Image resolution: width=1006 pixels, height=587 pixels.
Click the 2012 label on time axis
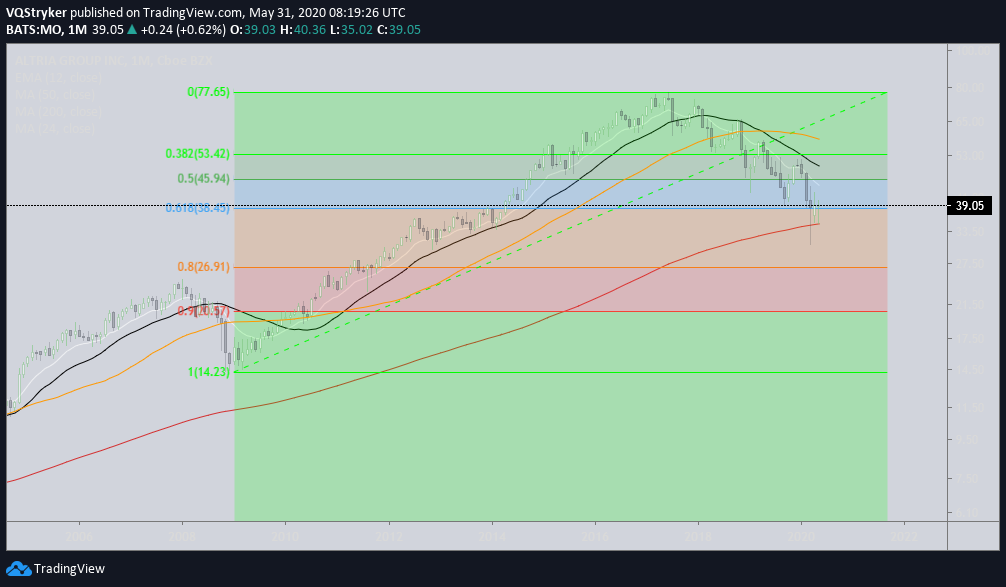click(x=389, y=536)
